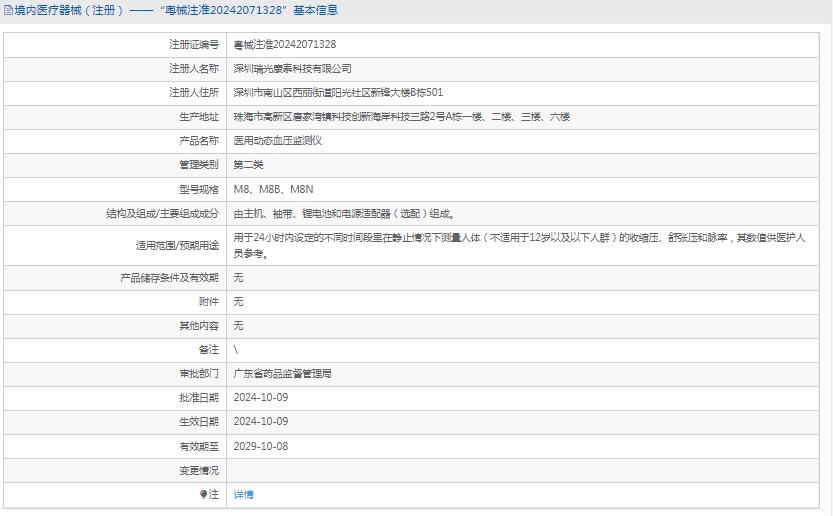Screen dimensions: 833x516
Task: Click registrant name 深圳瑞光康泰科技有限公司
Action: pos(292,69)
